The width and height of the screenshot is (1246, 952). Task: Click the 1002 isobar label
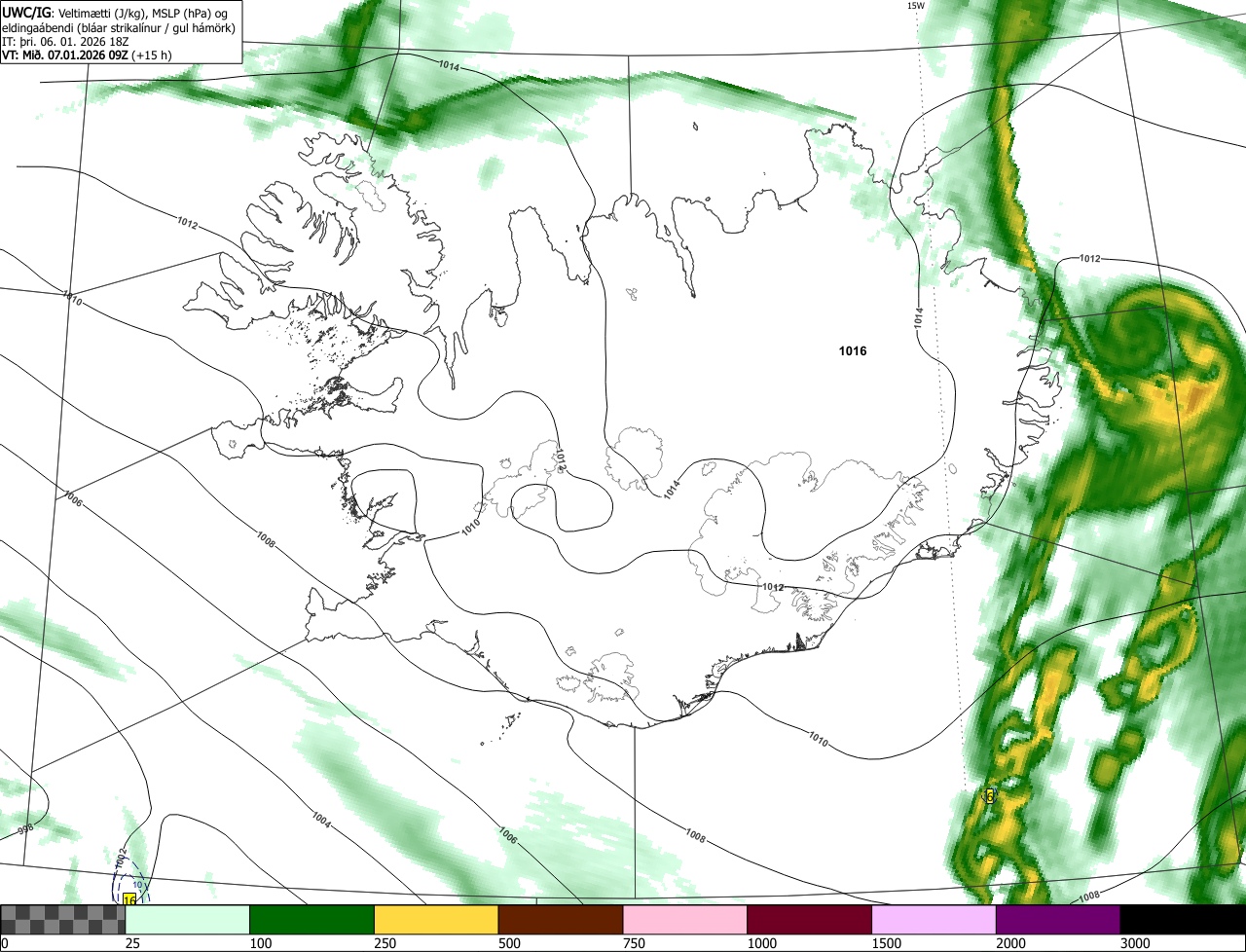pyautogui.click(x=121, y=858)
